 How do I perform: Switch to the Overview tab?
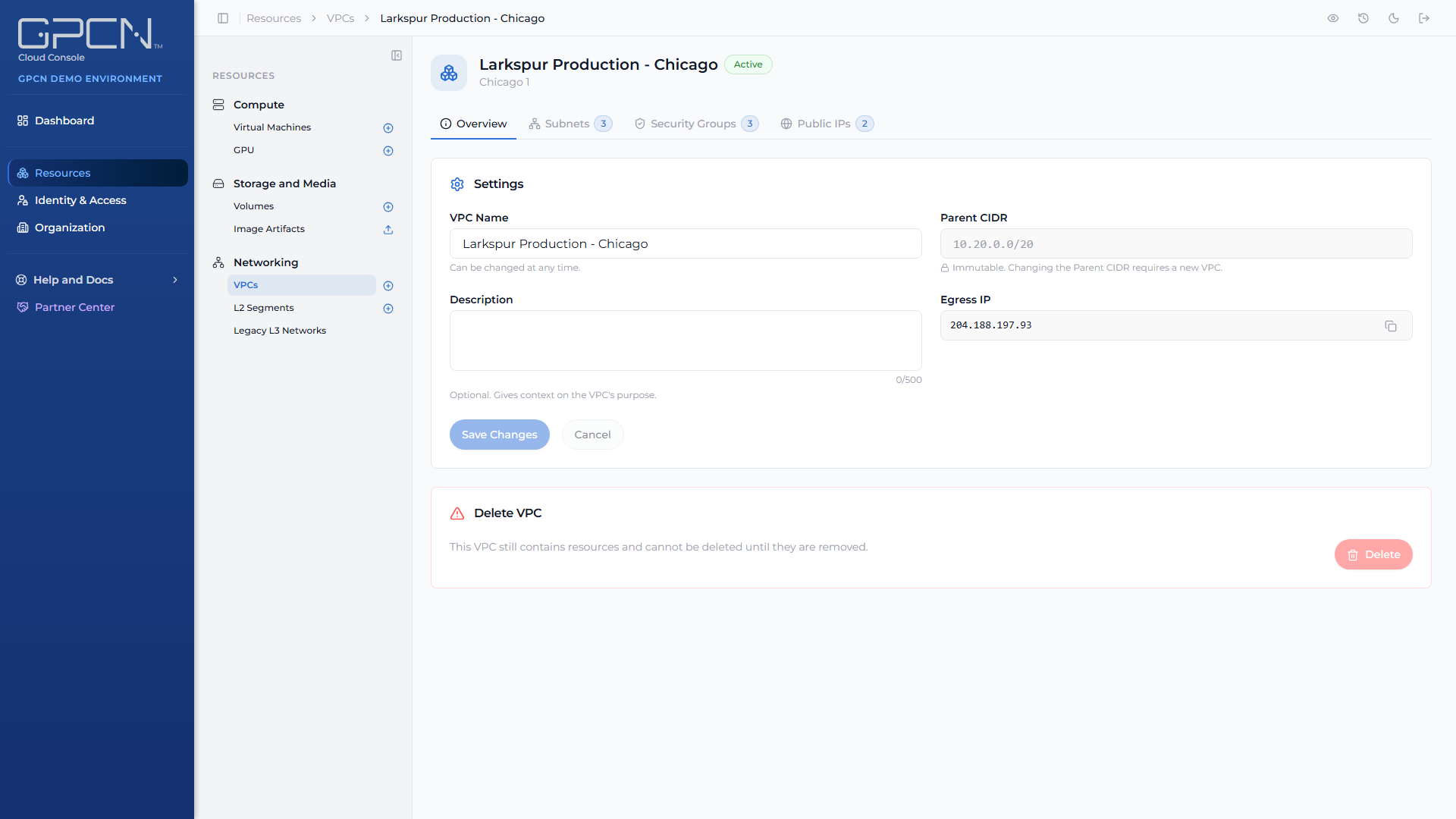pyautogui.click(x=473, y=124)
